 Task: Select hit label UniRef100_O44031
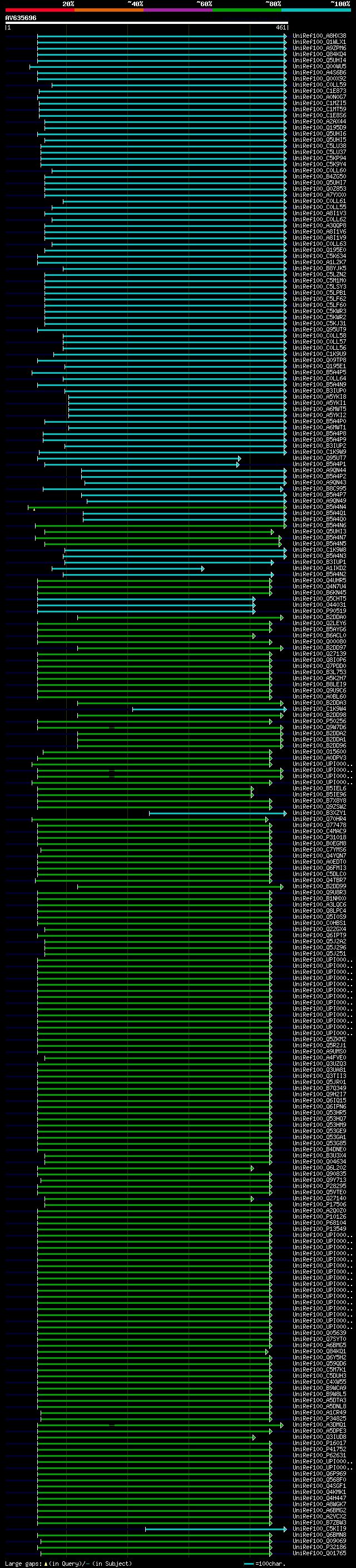(319, 605)
